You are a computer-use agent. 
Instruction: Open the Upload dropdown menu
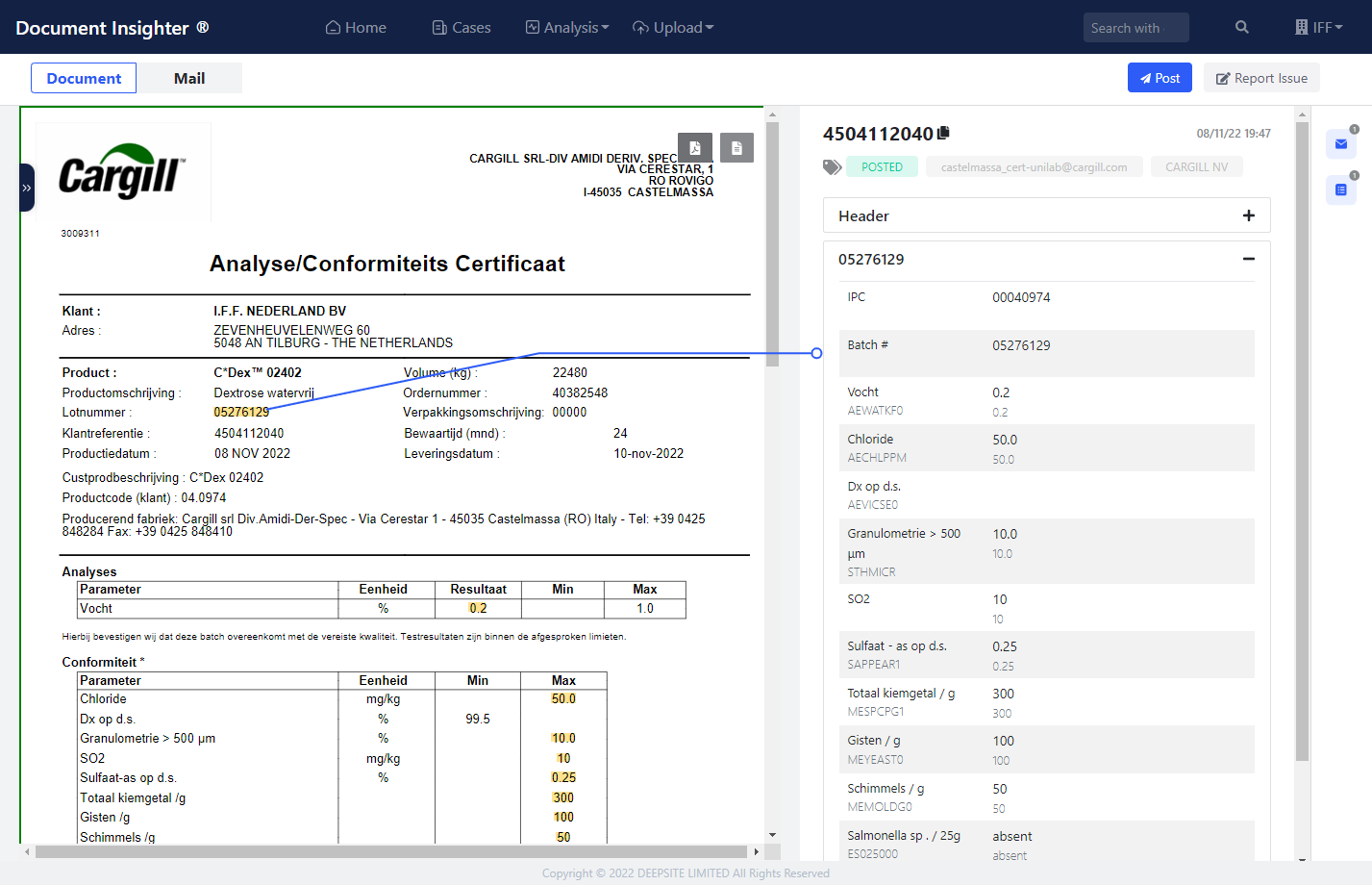[x=673, y=28]
